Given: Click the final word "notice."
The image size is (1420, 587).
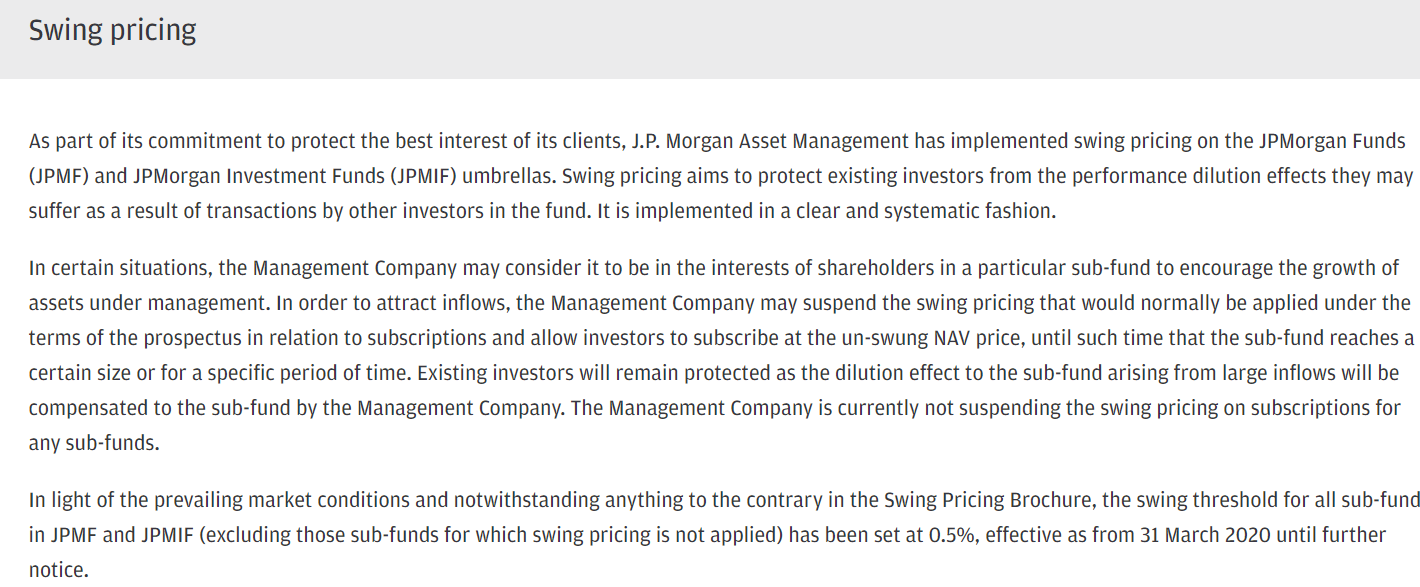Looking at the screenshot, I should point(58,570).
